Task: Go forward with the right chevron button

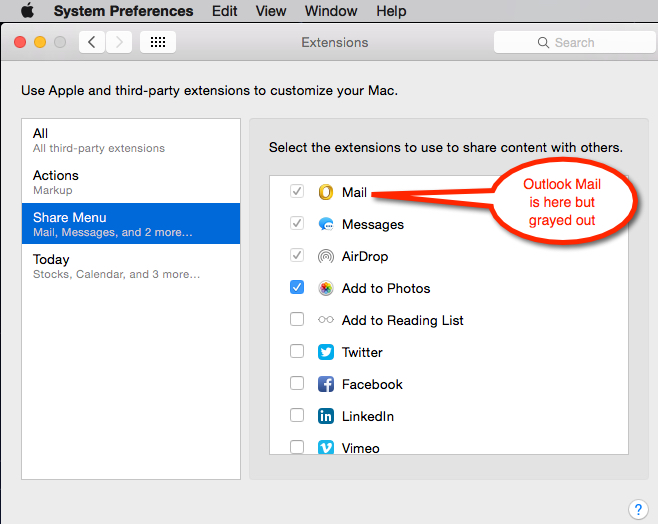Action: tap(119, 42)
